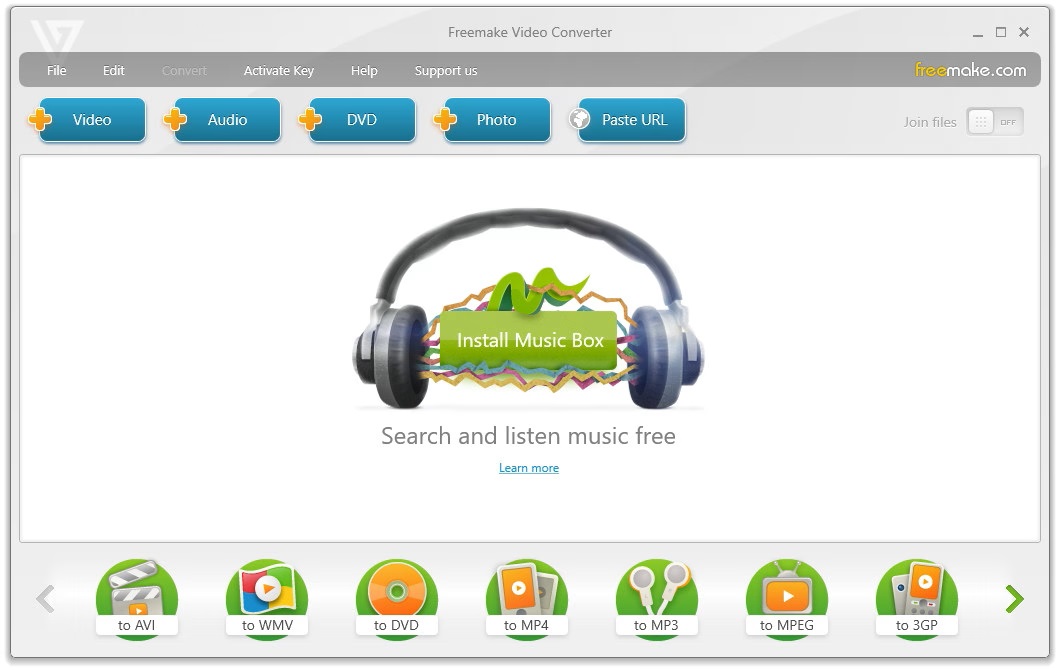Open the Edit menu
1060x670 pixels.
114,70
